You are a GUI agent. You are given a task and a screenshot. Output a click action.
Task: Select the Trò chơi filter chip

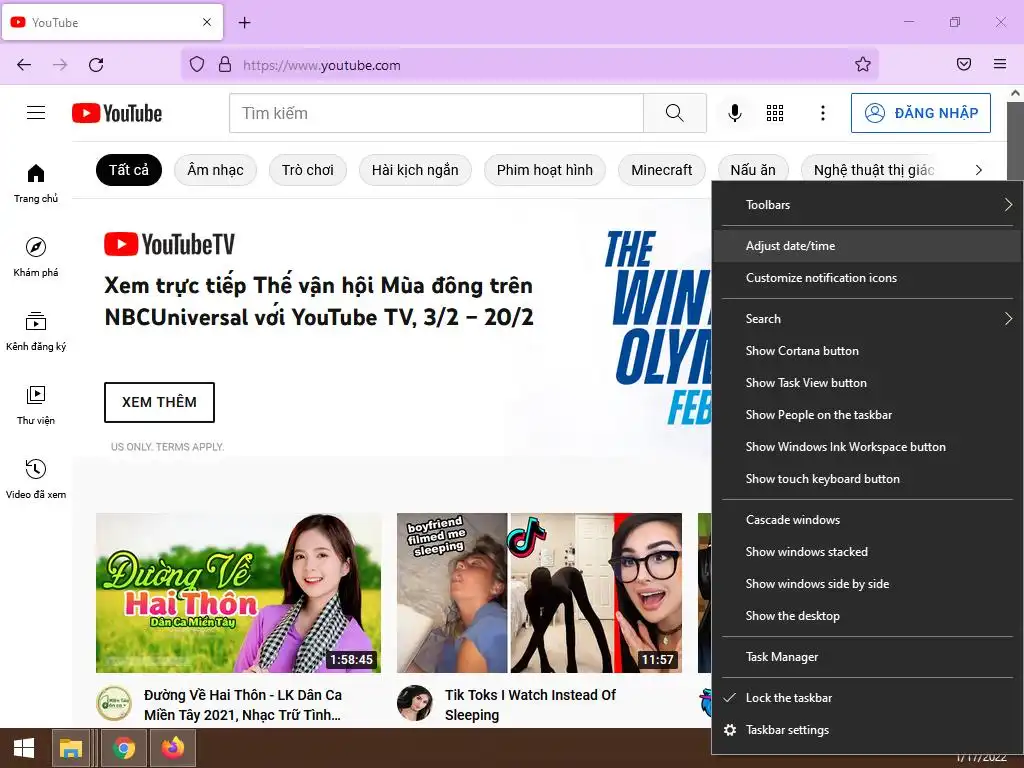(308, 170)
